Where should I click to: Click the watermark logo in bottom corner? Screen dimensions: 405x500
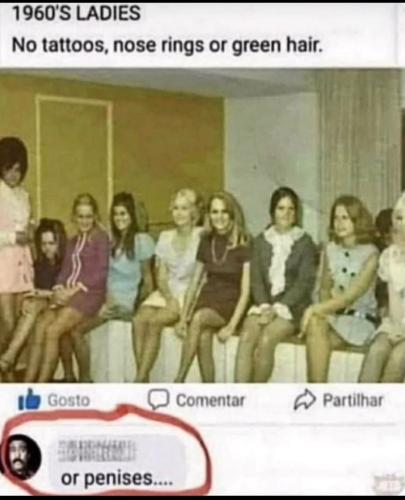388,484
